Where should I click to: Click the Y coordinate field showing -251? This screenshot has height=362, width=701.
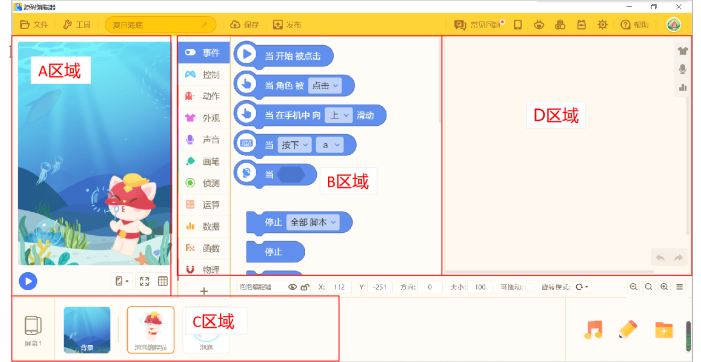click(380, 287)
